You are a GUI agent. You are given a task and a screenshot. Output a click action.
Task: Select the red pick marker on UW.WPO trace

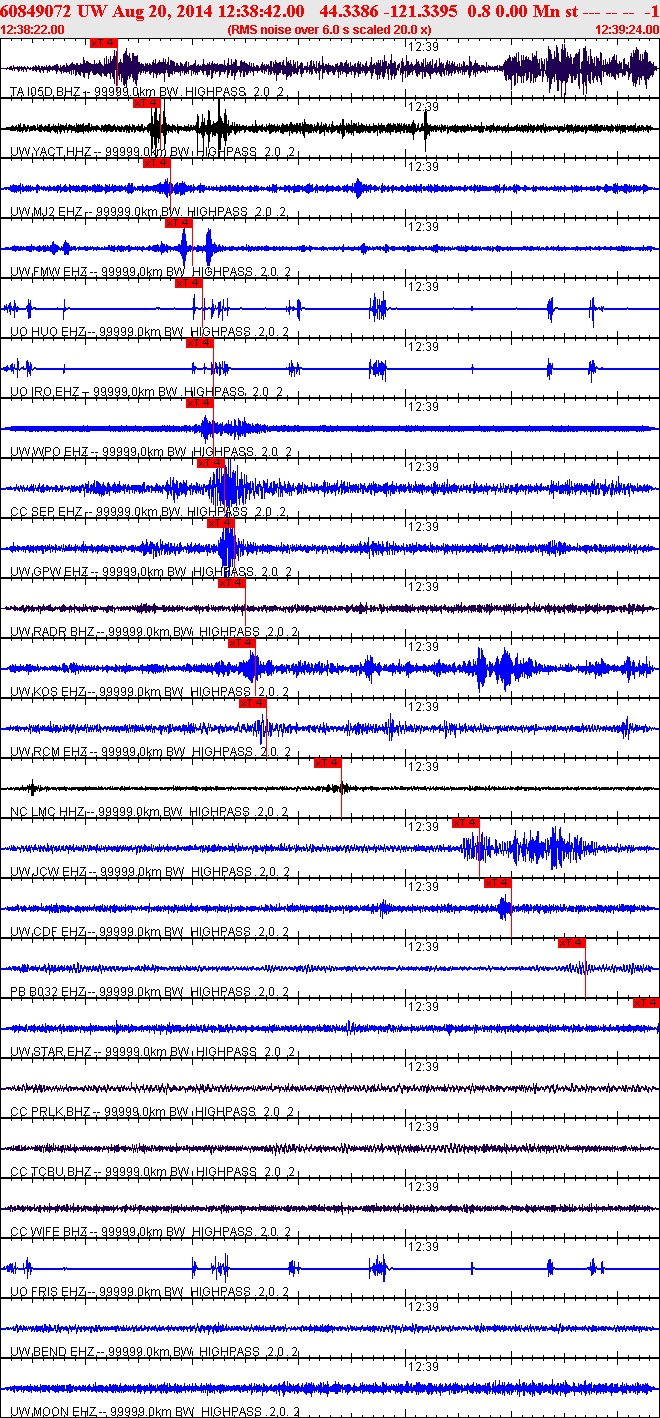point(200,403)
